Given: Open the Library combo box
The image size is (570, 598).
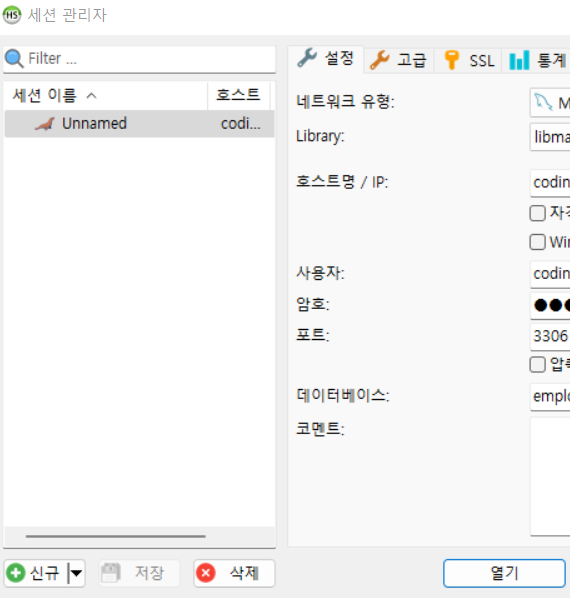Looking at the screenshot, I should [x=550, y=137].
